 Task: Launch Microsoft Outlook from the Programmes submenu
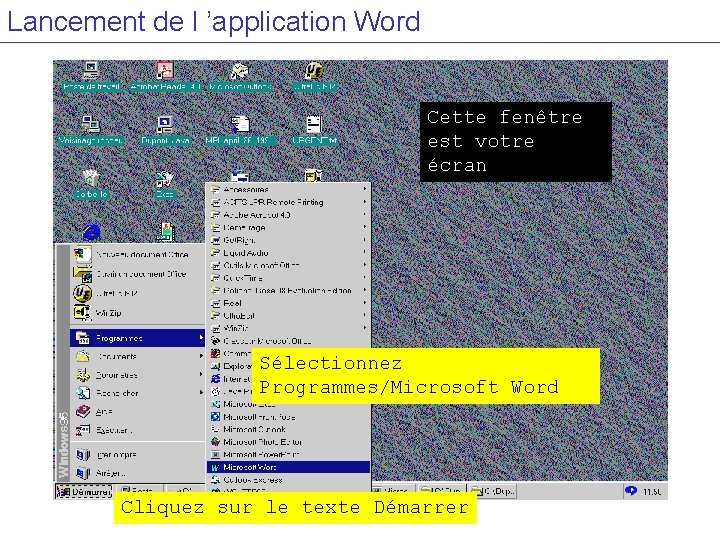click(x=288, y=429)
